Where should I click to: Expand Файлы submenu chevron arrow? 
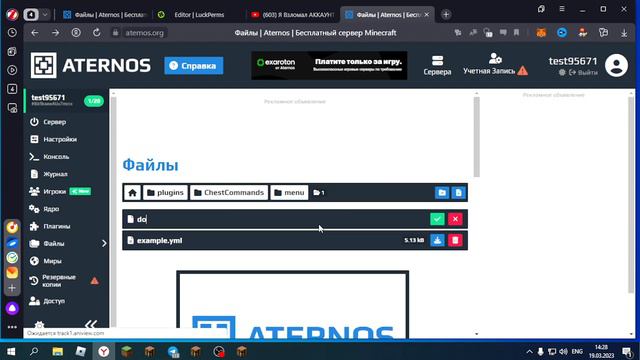104,244
